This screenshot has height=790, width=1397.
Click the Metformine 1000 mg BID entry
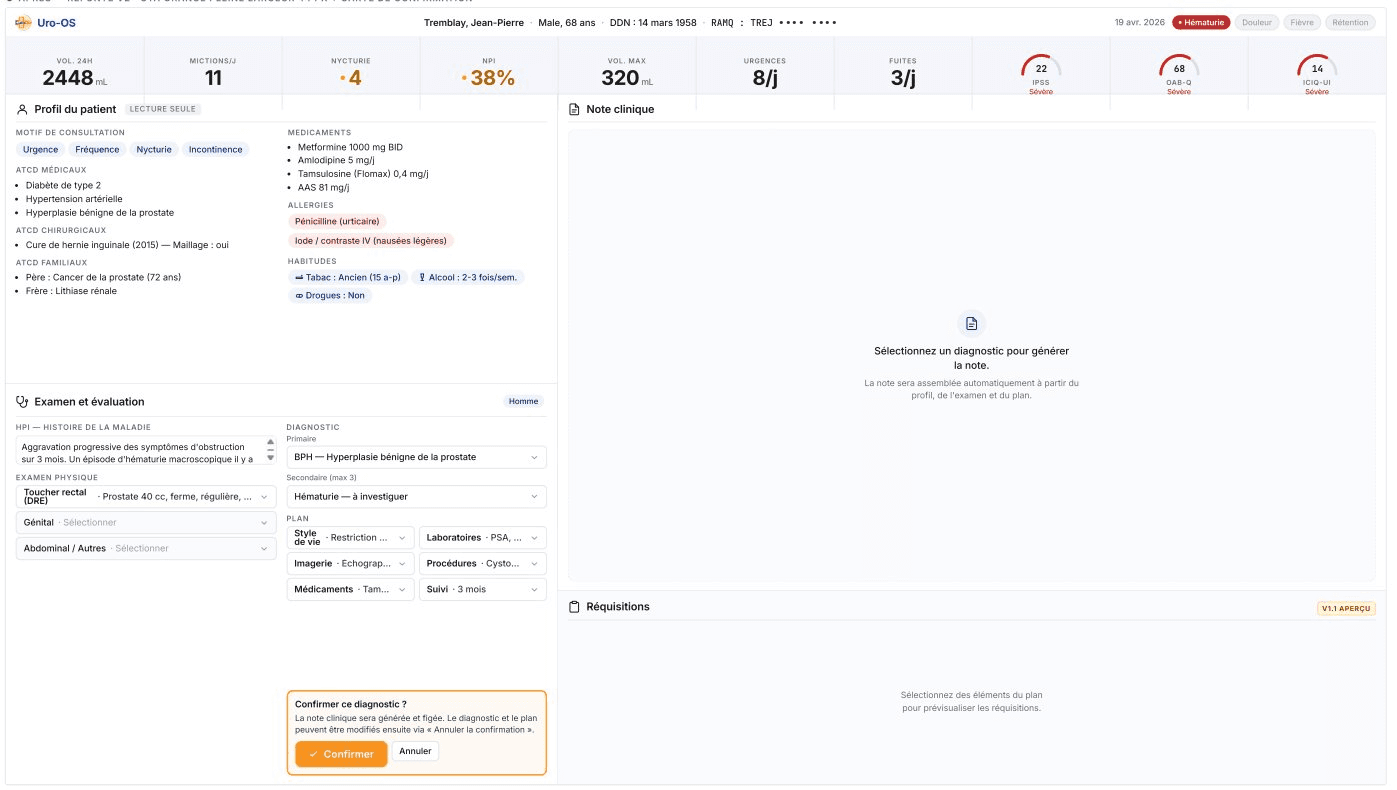coord(350,147)
